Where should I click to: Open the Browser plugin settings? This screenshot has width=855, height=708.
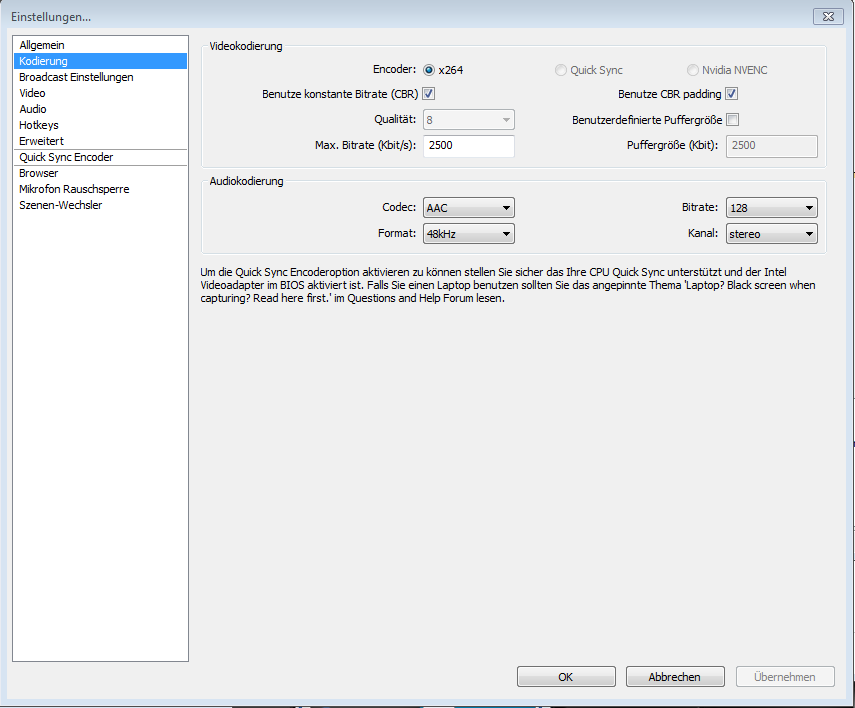[100, 173]
